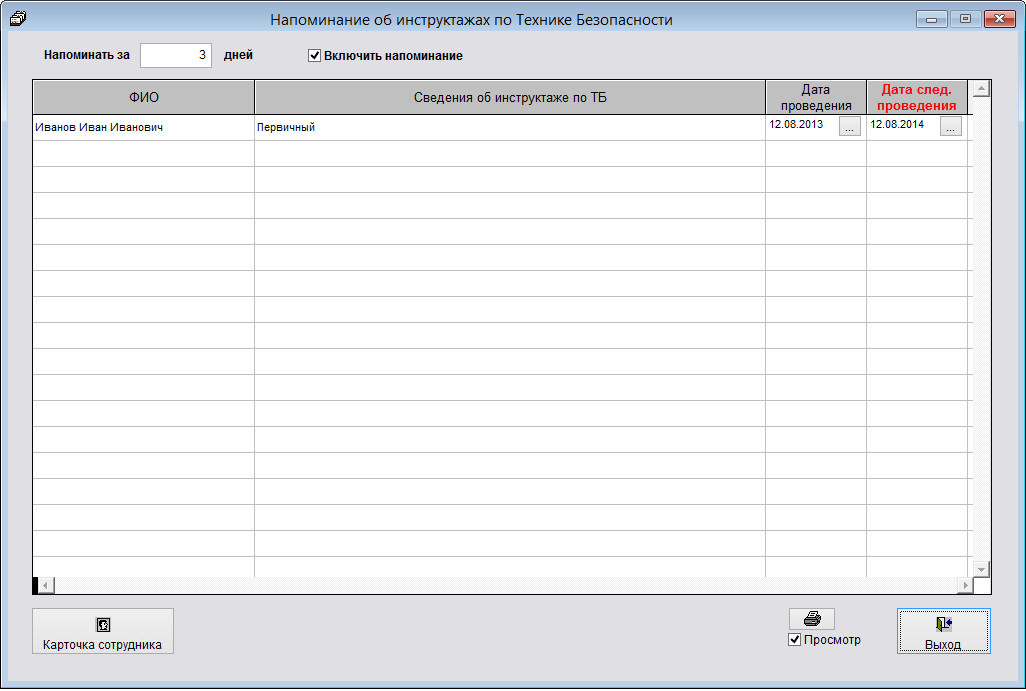Image resolution: width=1026 pixels, height=691 pixels.
Task: Click the ФИО column header
Action: (x=143, y=97)
